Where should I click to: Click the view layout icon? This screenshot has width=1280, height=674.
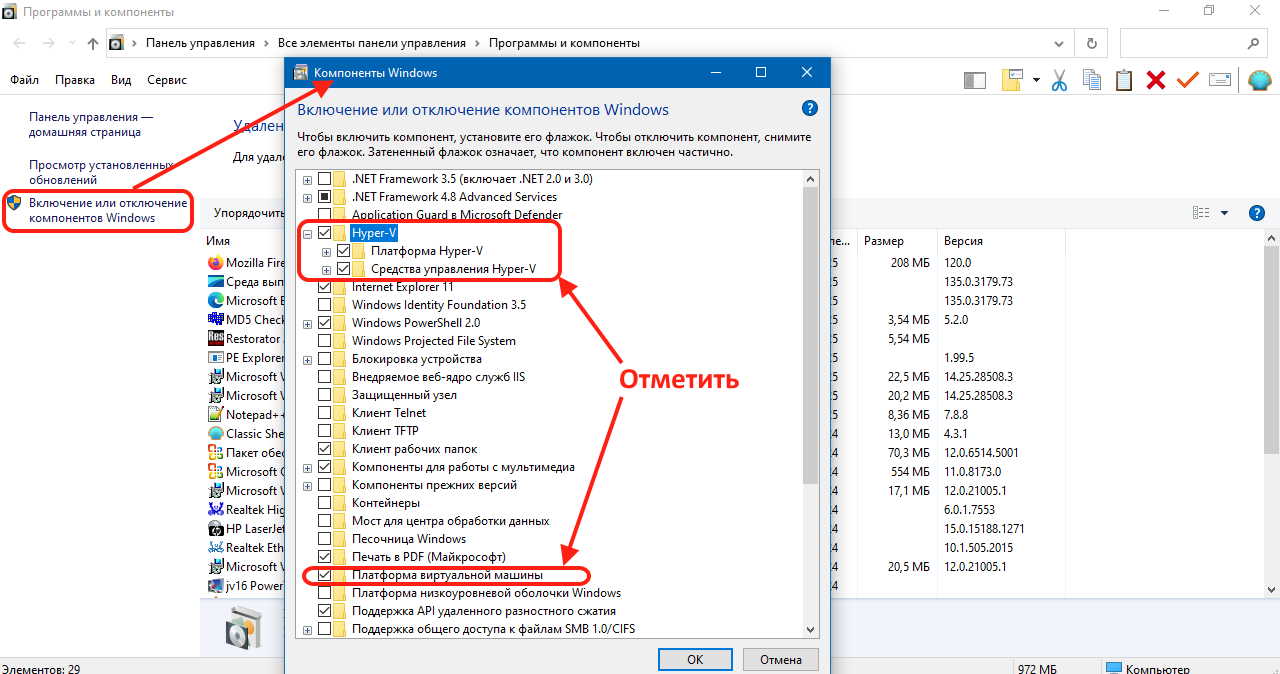tap(1201, 213)
